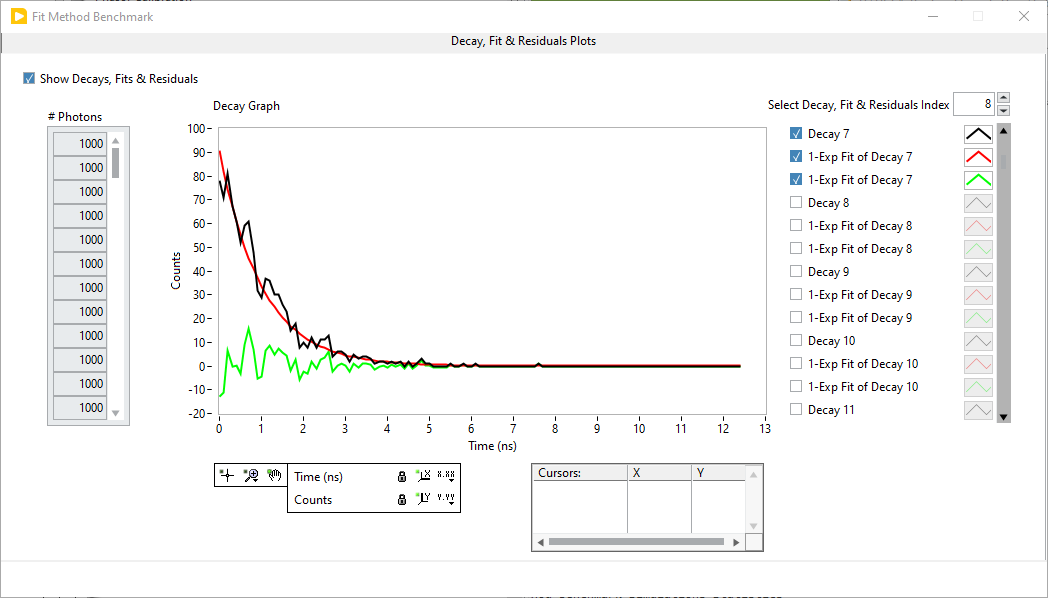1048x598 pixels.
Task: Enable the red 1-Exp Fit of Decay 8
Action: coord(795,225)
